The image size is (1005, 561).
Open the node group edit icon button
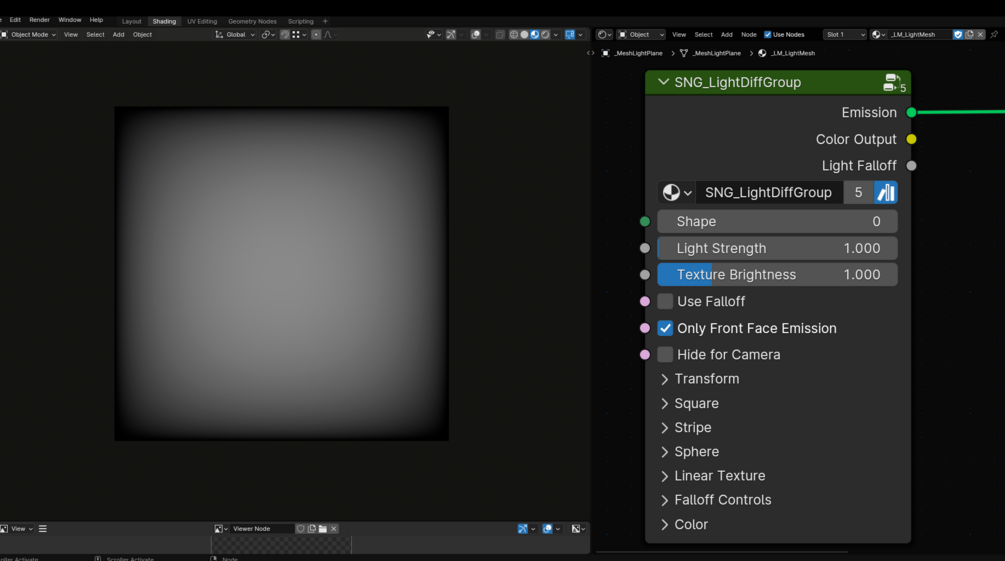pos(886,192)
